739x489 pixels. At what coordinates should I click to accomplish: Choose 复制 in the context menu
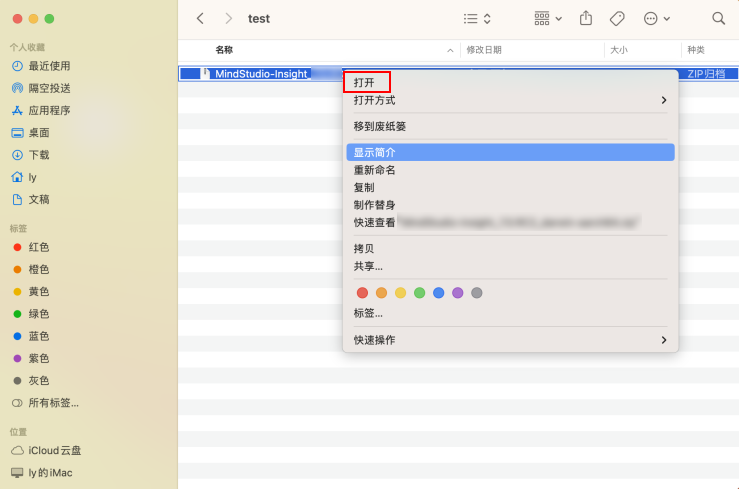coord(510,187)
